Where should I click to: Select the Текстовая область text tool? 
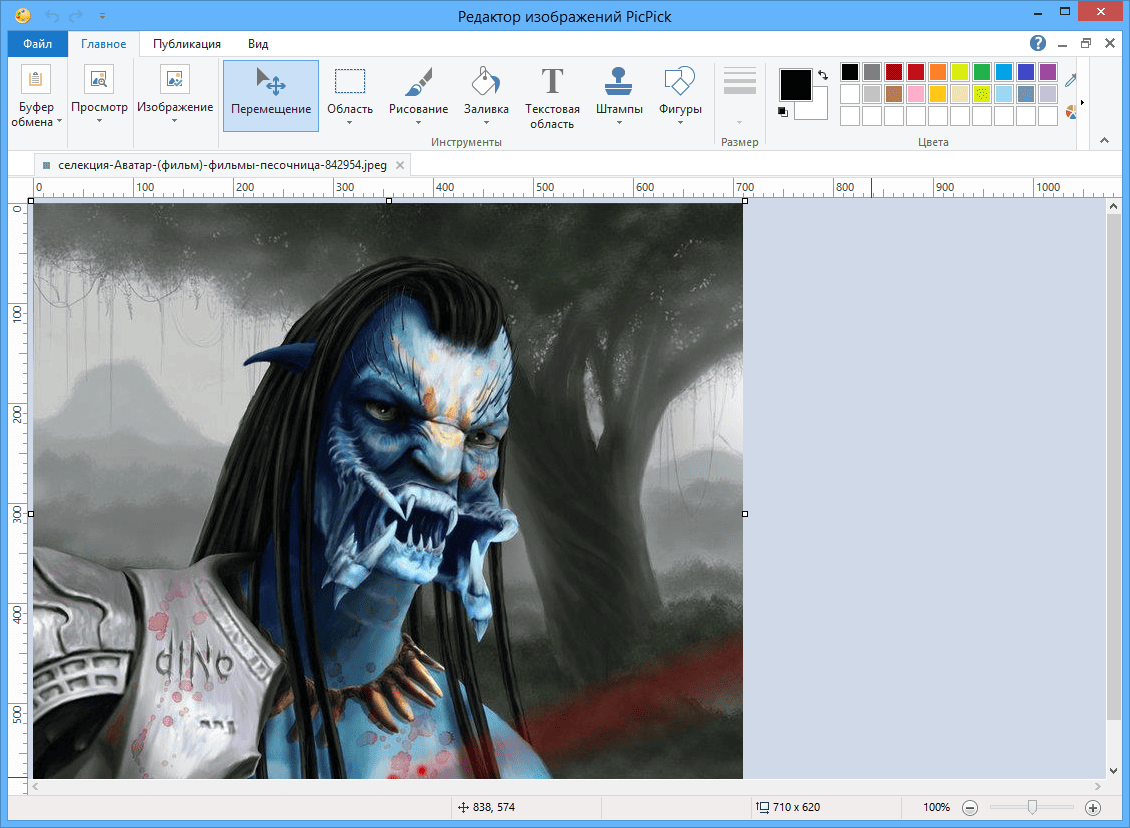coord(552,97)
